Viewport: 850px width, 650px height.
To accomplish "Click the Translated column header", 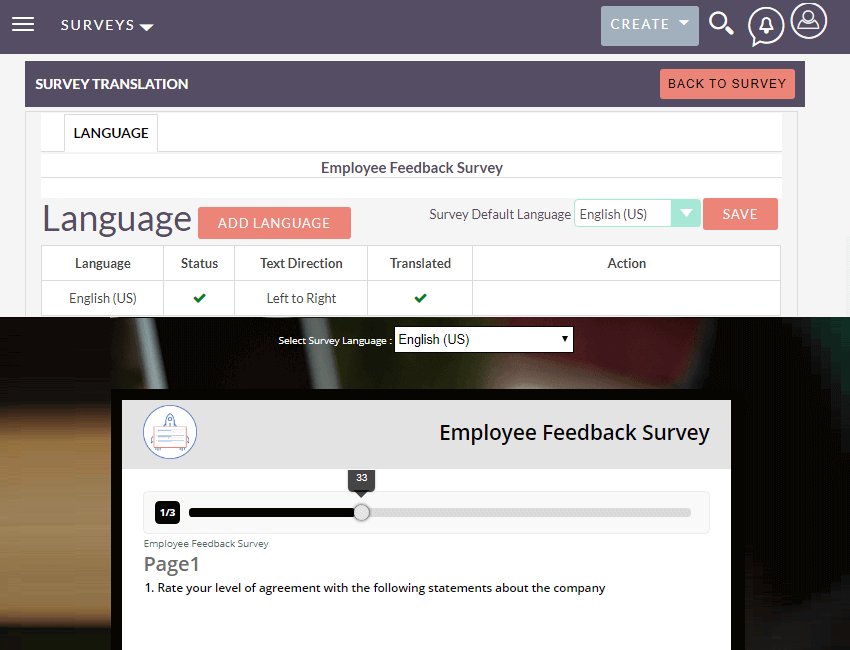I will click(420, 263).
